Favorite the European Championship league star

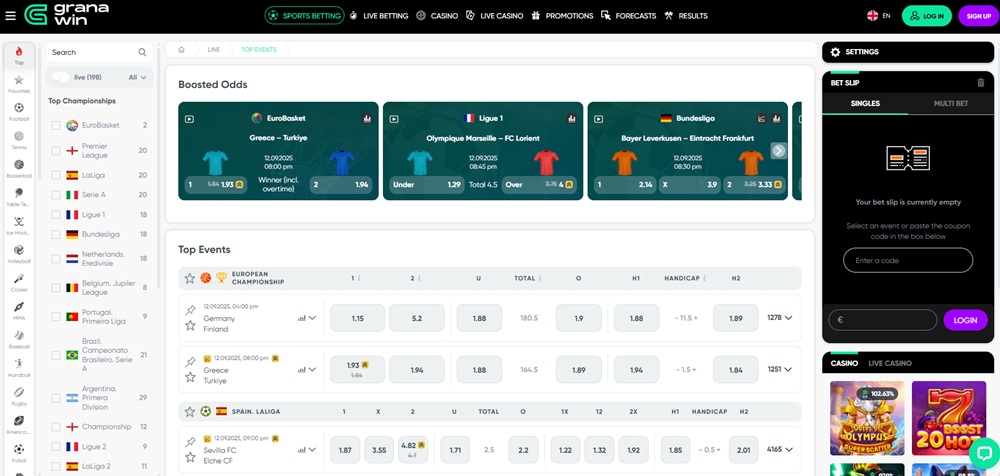pyautogui.click(x=189, y=278)
